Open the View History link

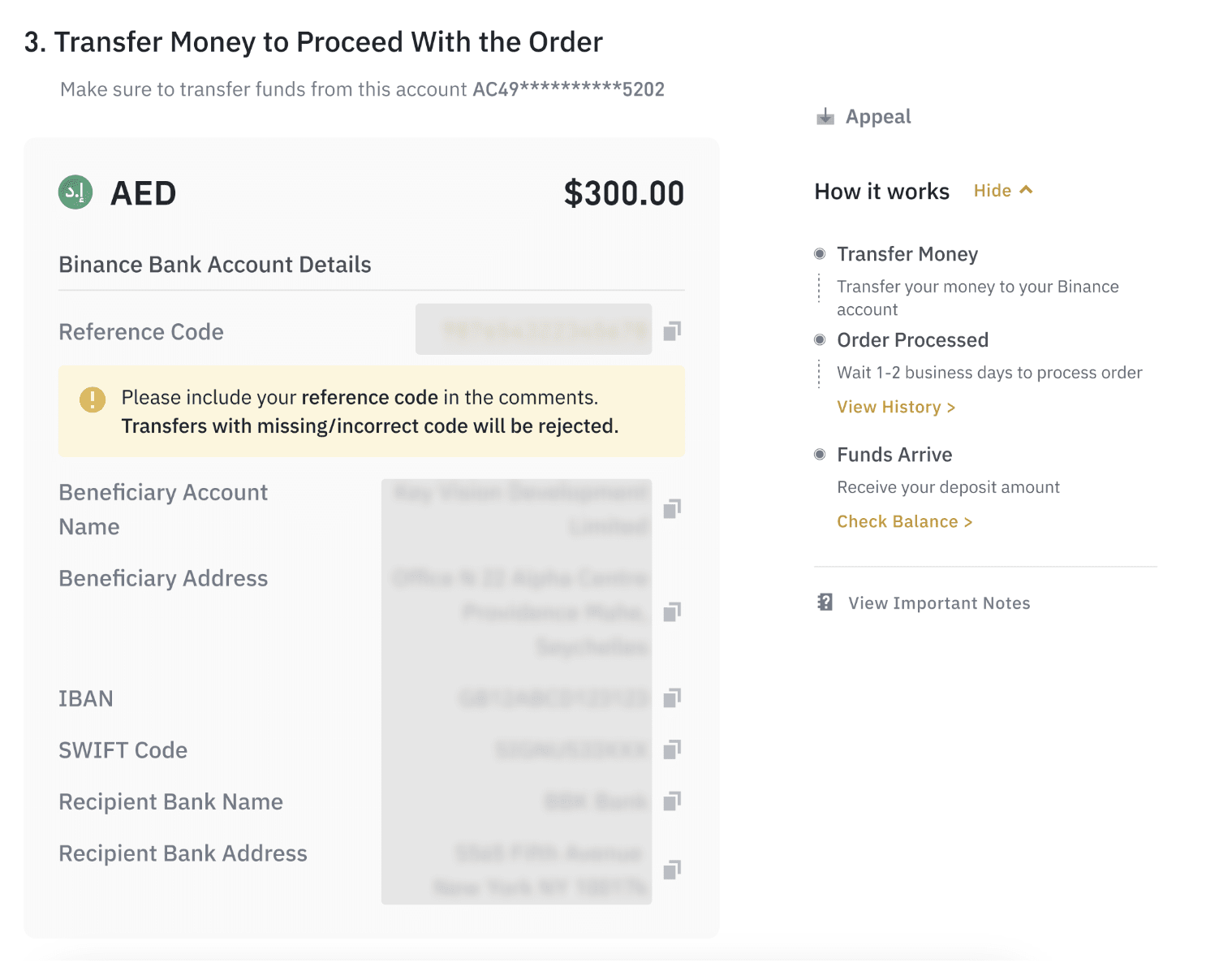pyautogui.click(x=896, y=407)
